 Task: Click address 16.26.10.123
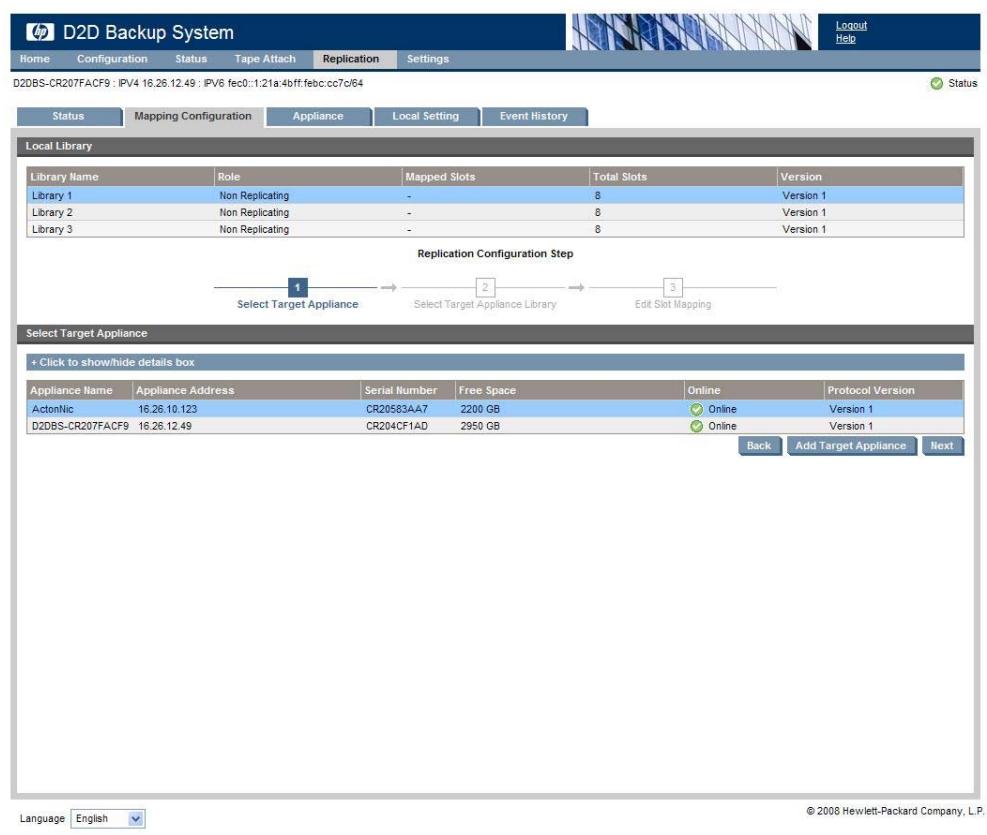167,409
